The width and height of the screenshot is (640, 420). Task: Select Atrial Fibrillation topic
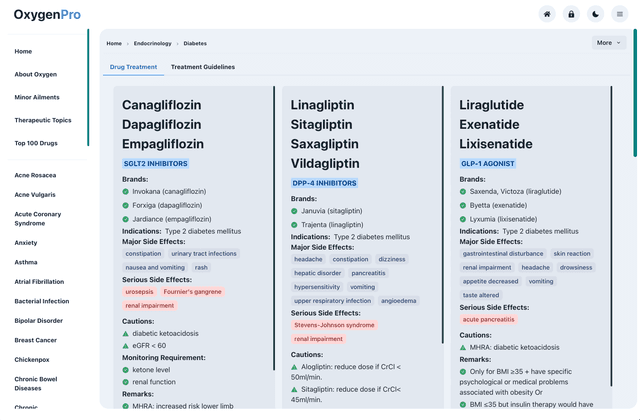click(x=39, y=282)
